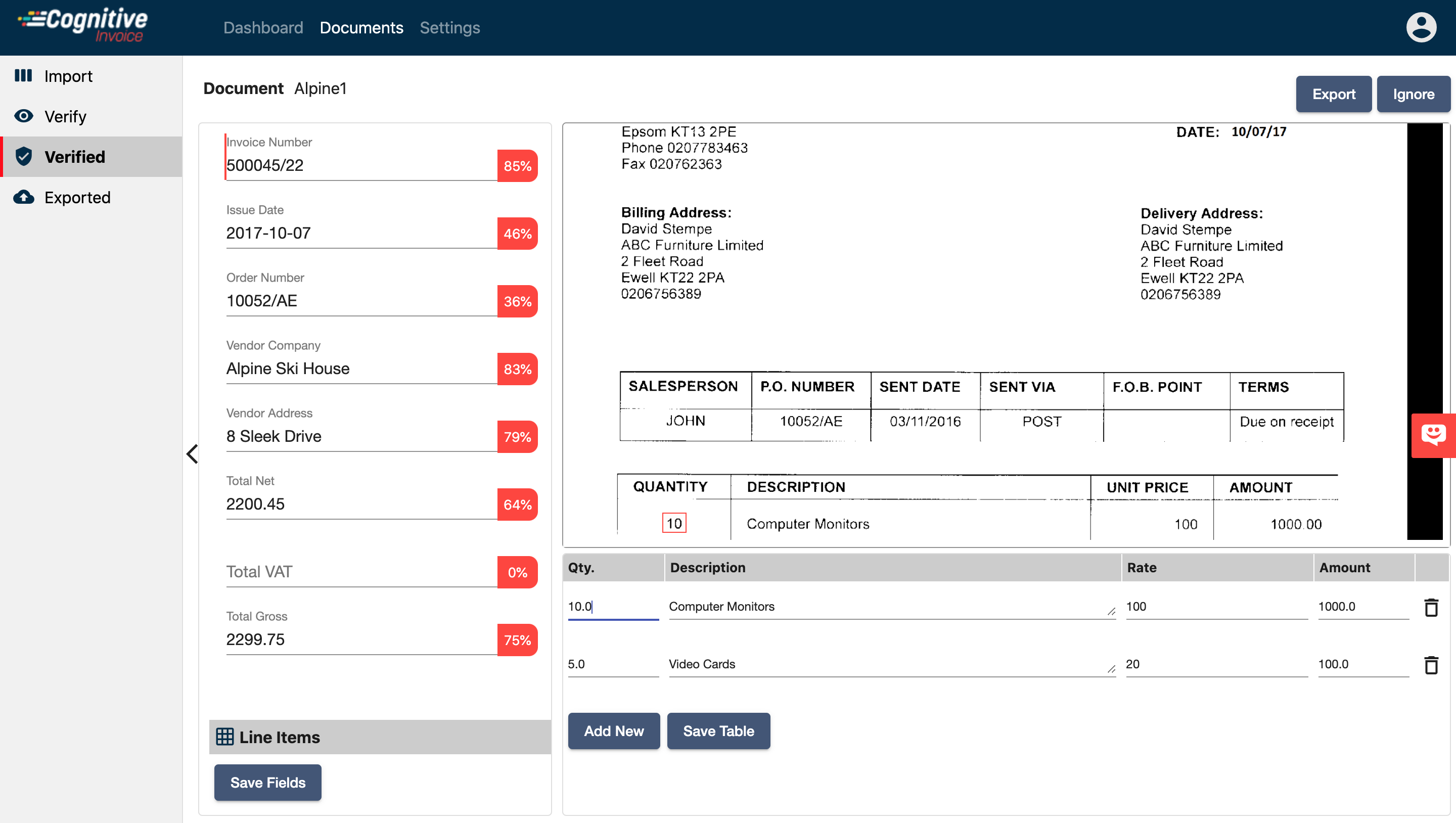Go to the Dashboard tab
The image size is (1456, 823).
(x=263, y=28)
